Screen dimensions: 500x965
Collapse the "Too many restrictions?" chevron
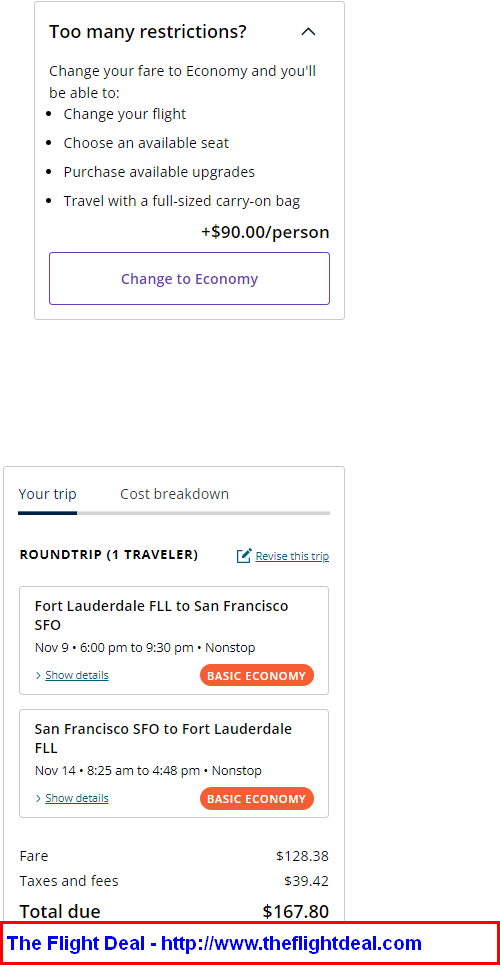tap(308, 32)
